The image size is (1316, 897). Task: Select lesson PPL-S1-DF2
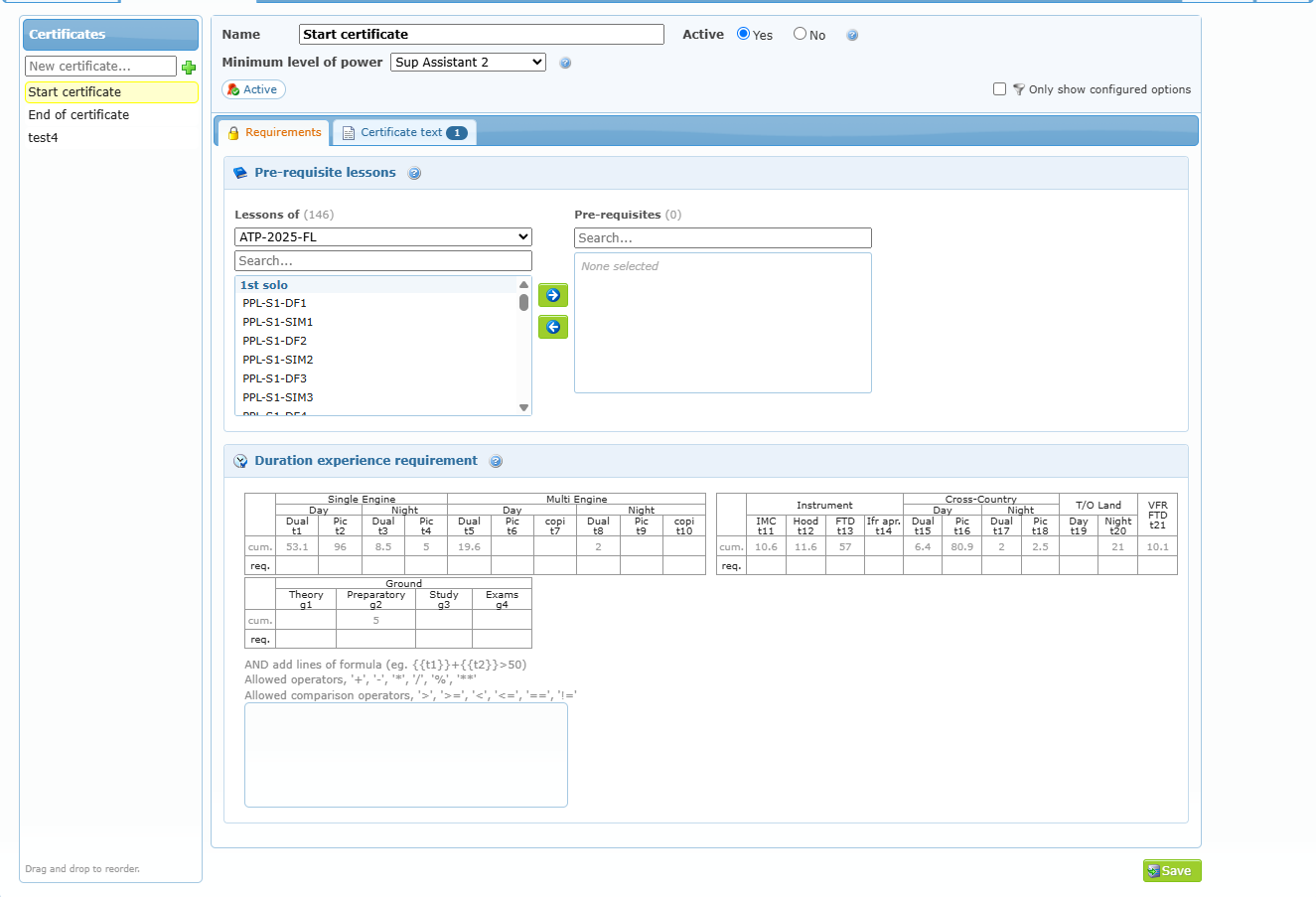point(376,342)
